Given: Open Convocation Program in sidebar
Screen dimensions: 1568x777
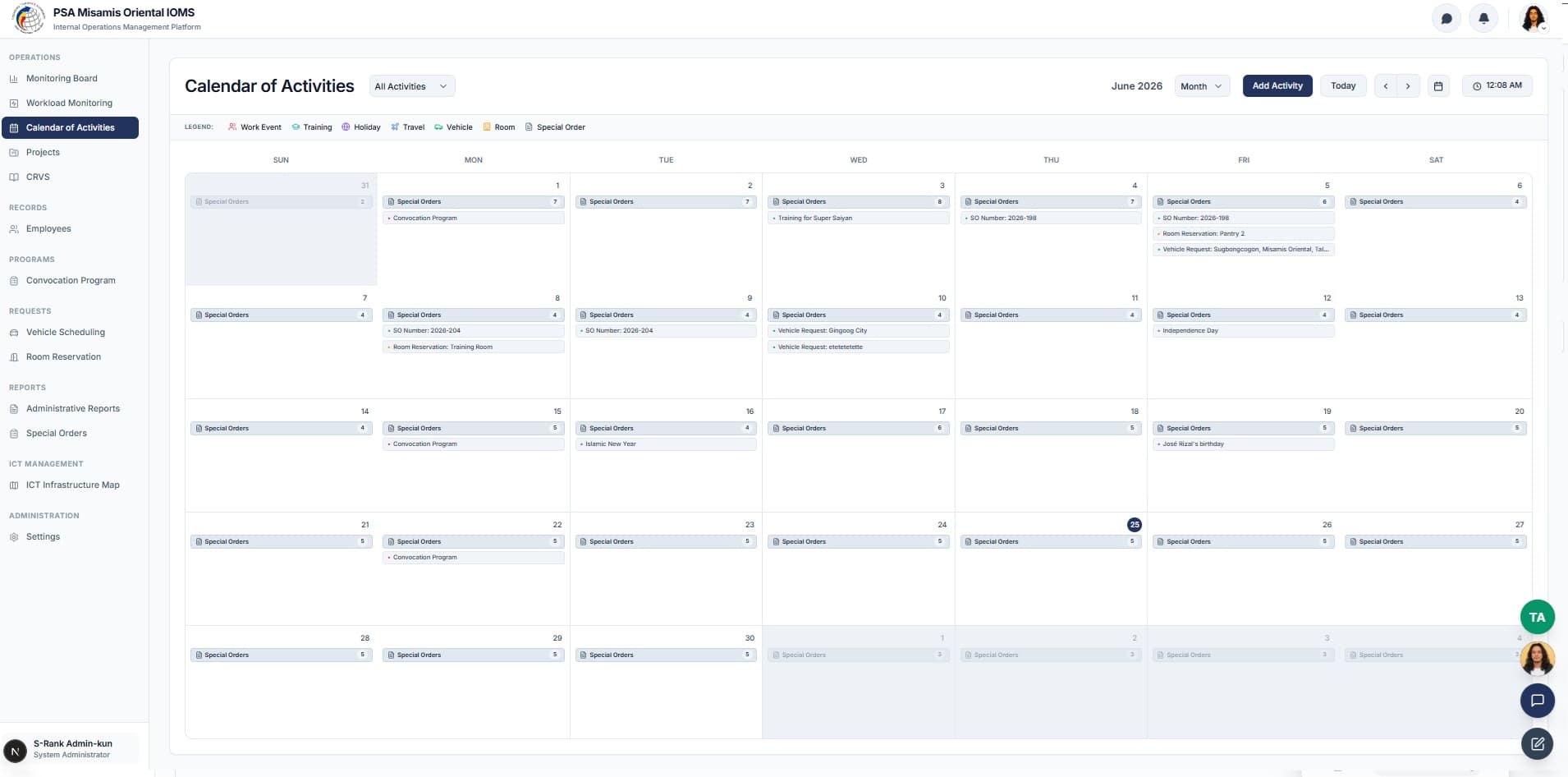Looking at the screenshot, I should click(70, 281).
